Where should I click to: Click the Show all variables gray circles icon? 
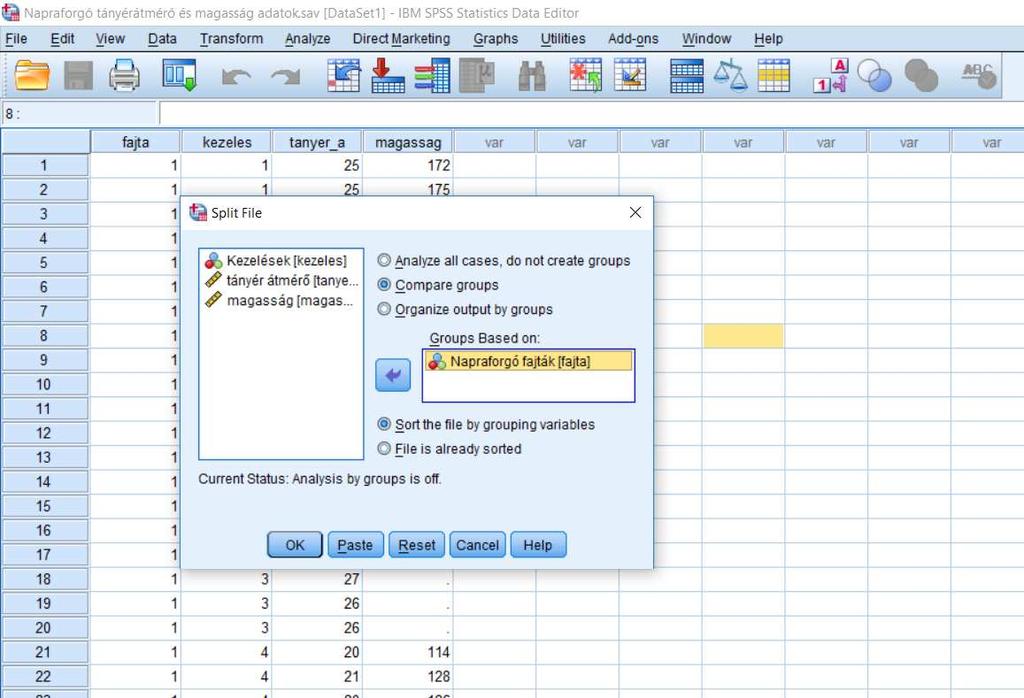[921, 75]
